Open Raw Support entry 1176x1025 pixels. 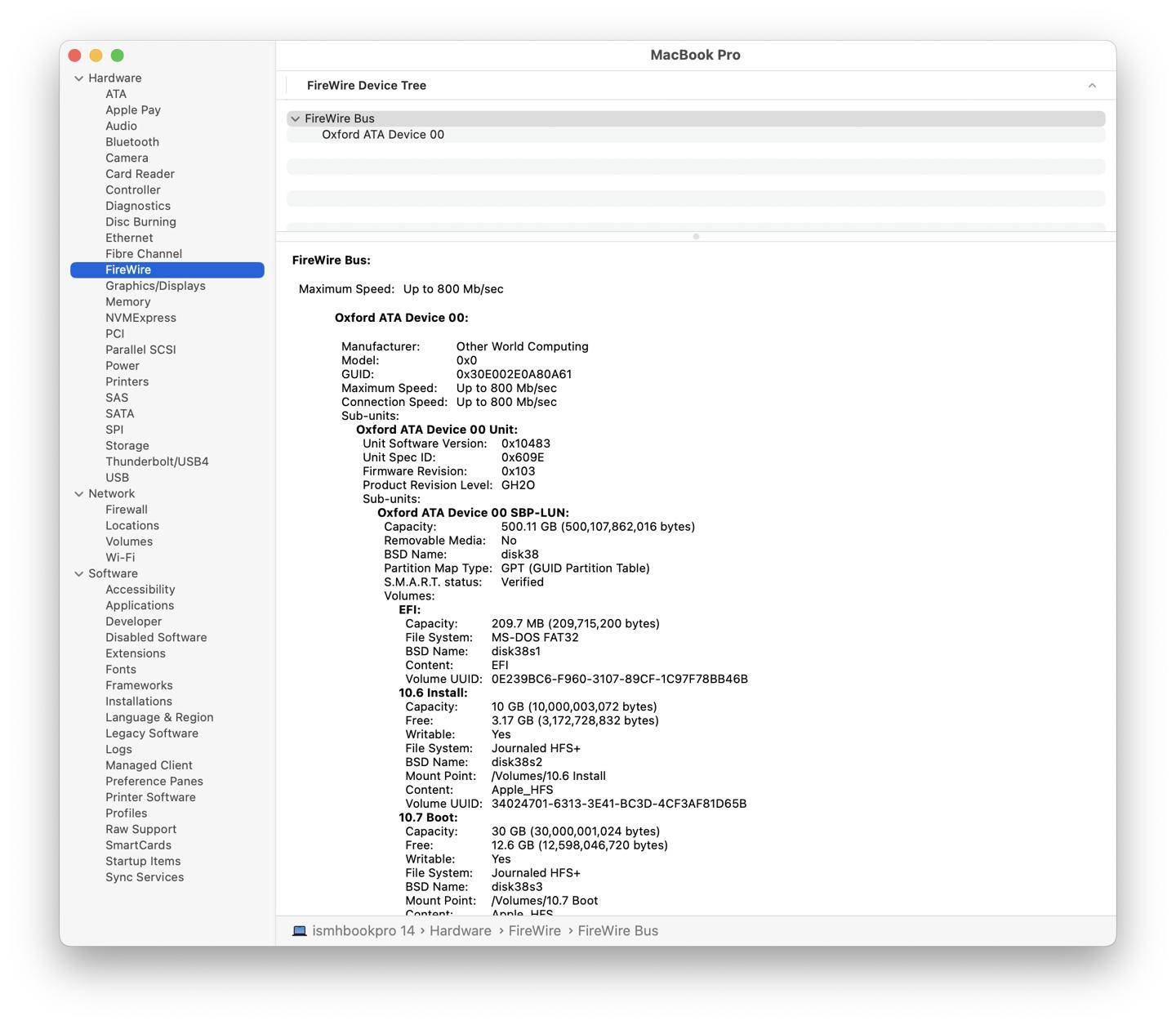coord(140,830)
